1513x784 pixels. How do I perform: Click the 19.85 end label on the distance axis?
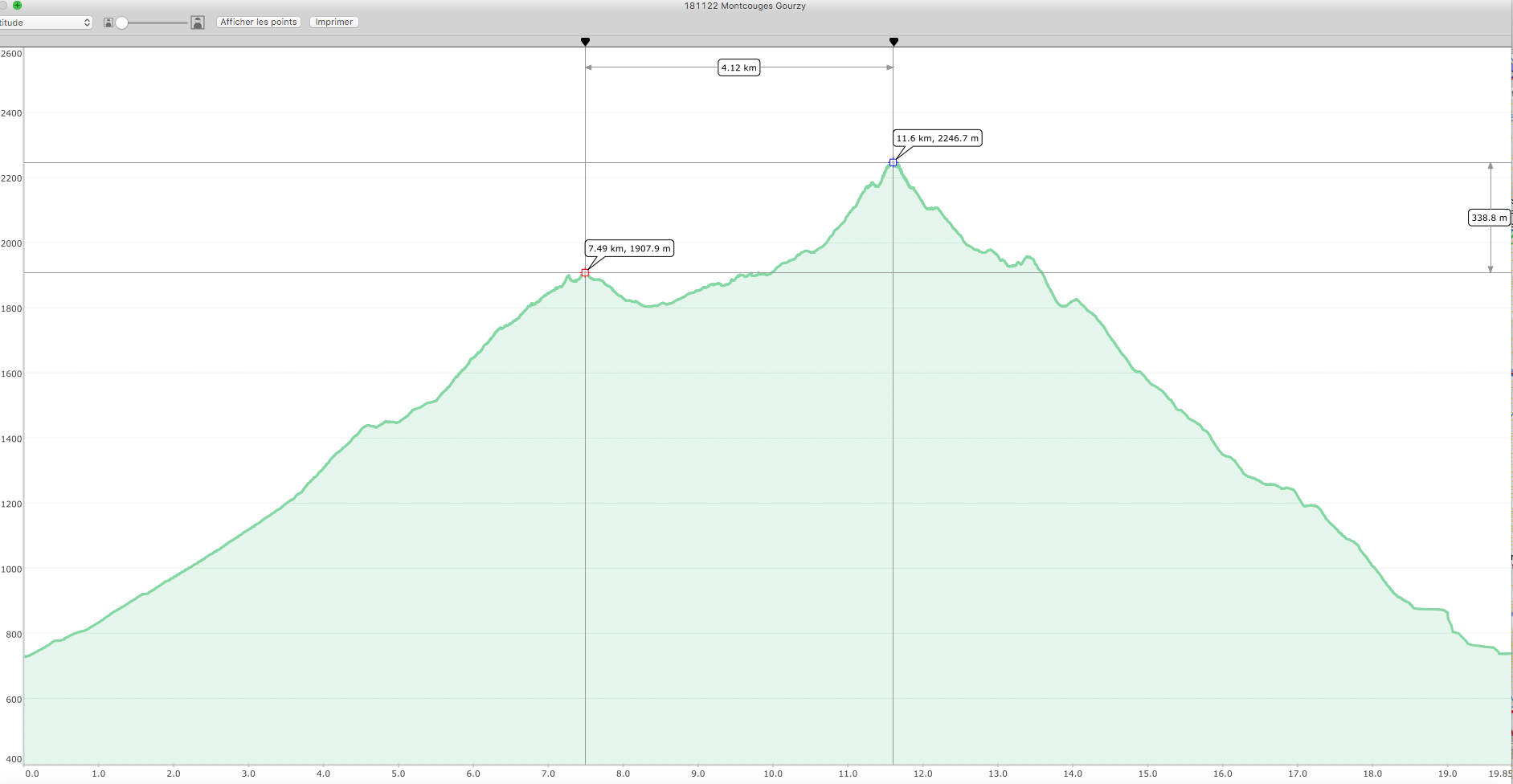tap(1499, 774)
